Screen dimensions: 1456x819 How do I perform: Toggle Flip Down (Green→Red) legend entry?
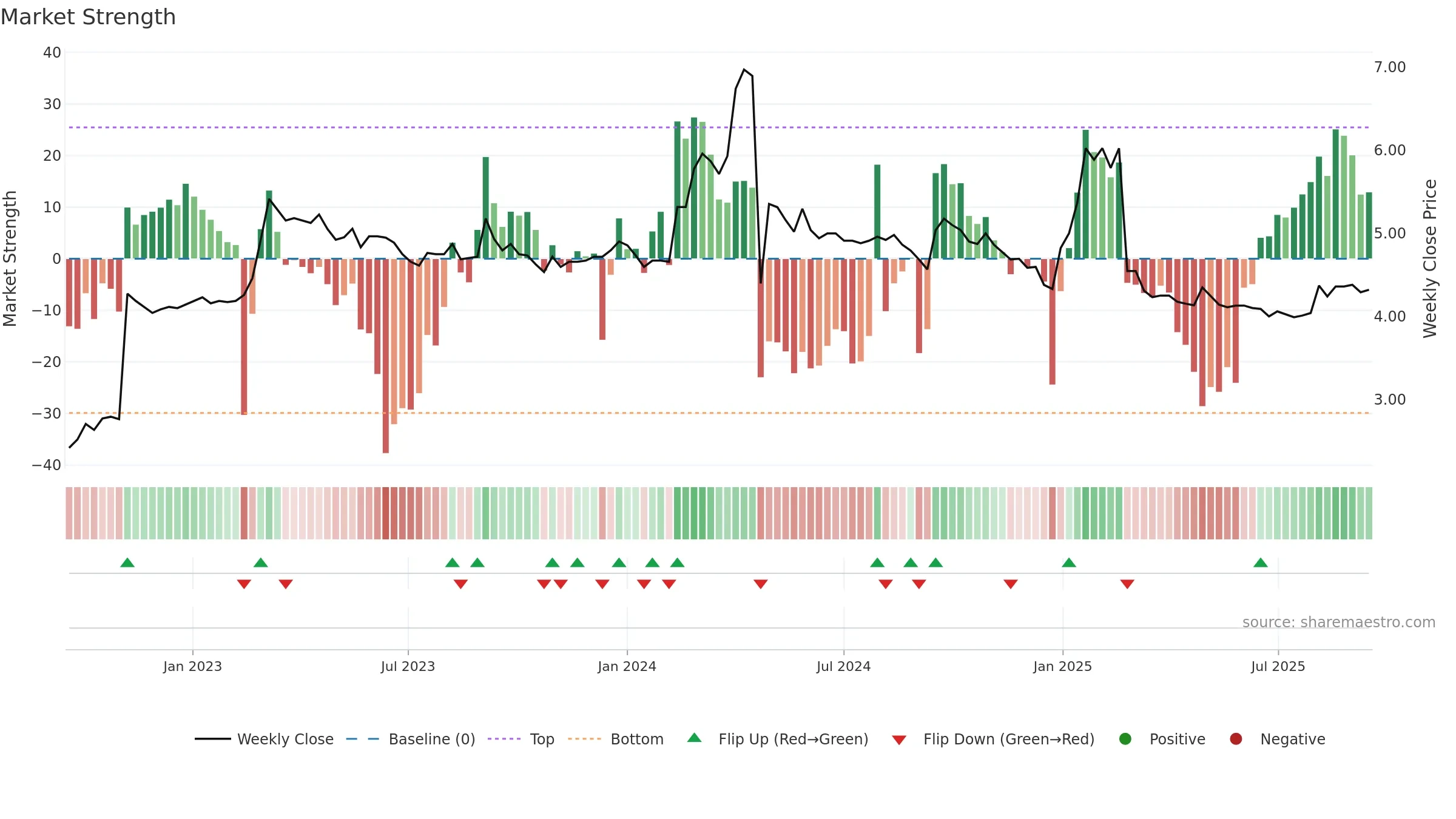pyautogui.click(x=993, y=739)
